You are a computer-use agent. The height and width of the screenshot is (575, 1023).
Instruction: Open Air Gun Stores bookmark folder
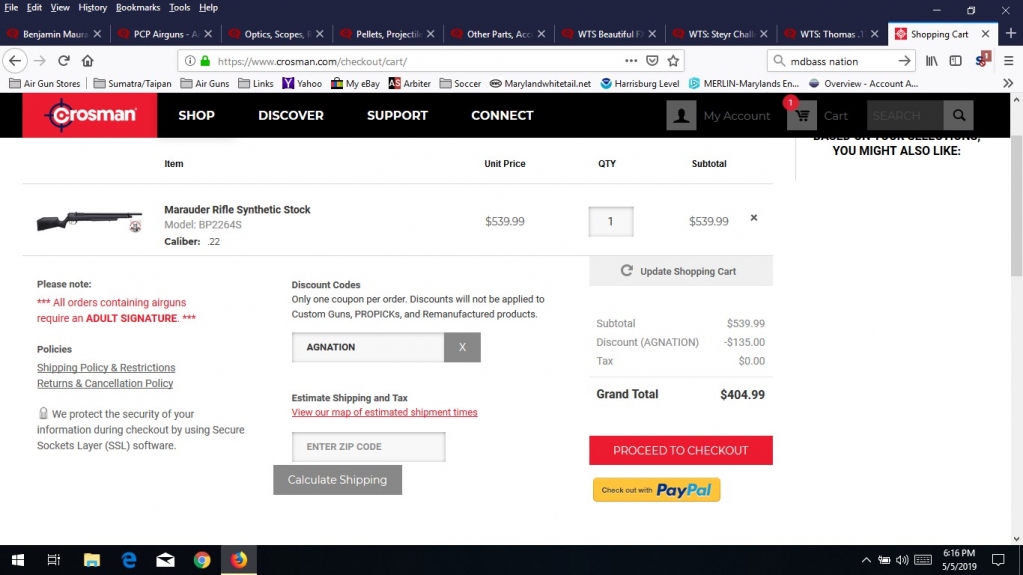(x=44, y=84)
